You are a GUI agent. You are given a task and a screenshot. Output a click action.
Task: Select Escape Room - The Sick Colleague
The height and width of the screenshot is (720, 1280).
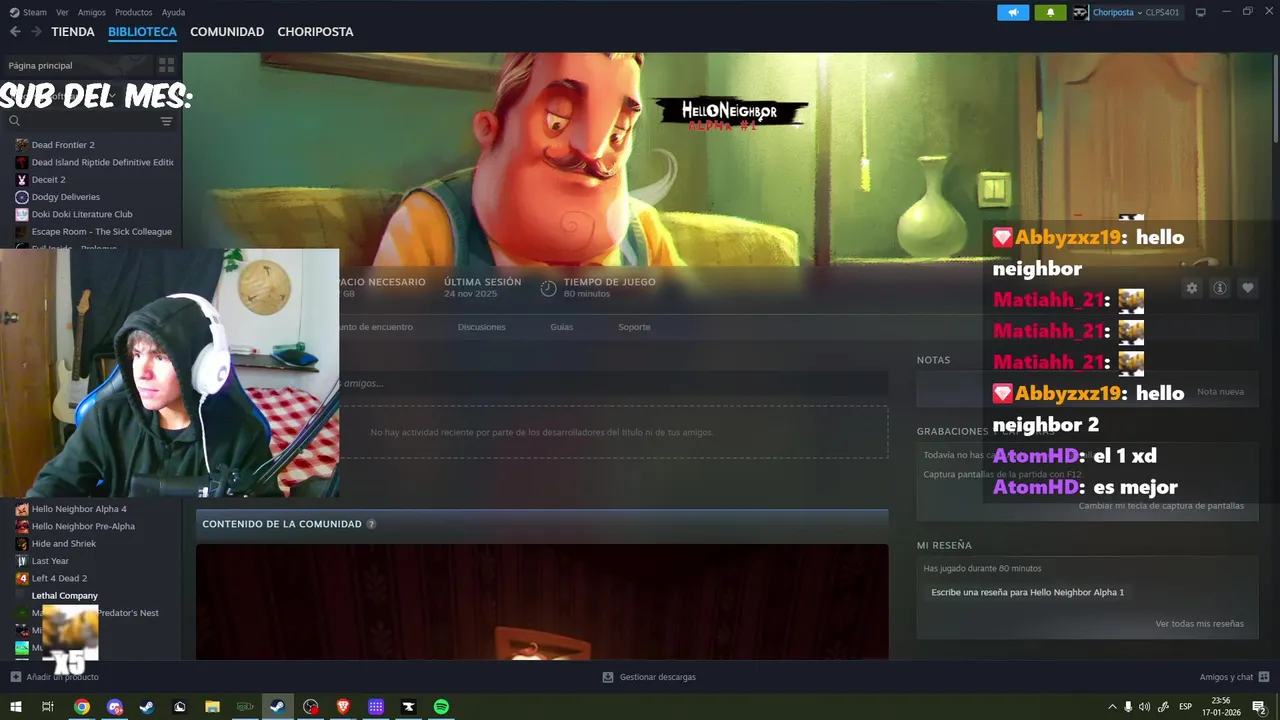pyautogui.click(x=102, y=232)
